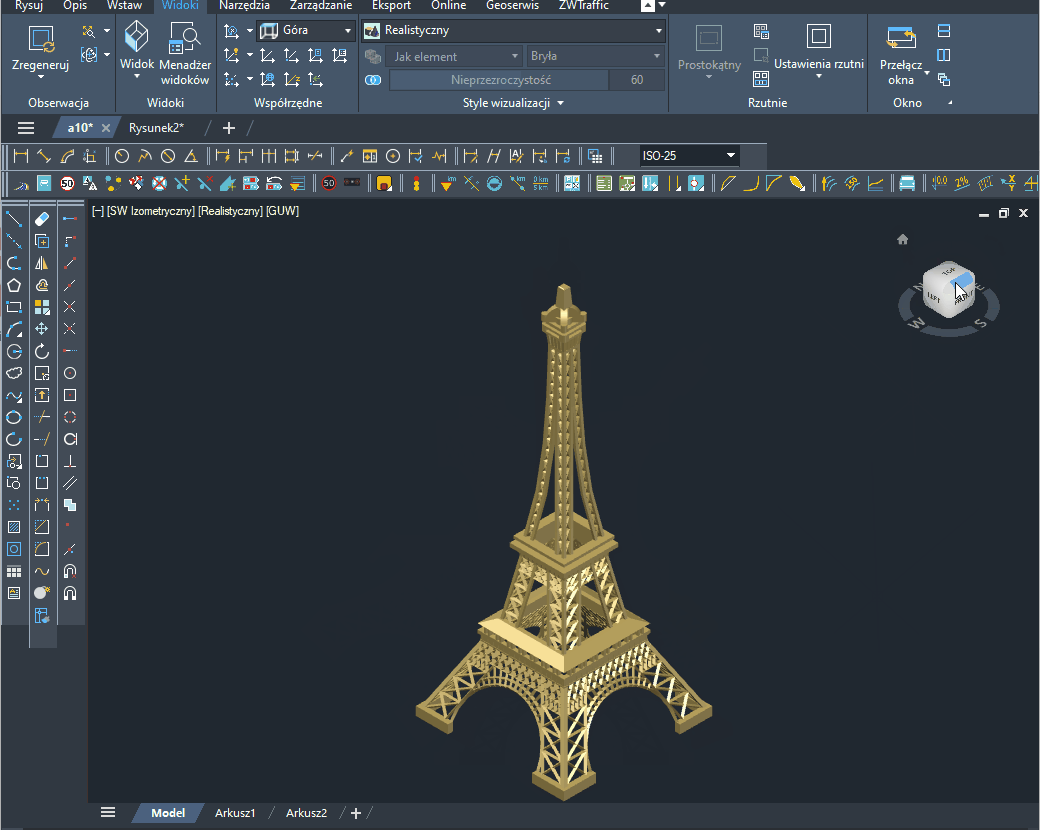Viewport: 1040px width, 830px height.
Task: Close the a10* drawing tab
Action: pyautogui.click(x=105, y=128)
